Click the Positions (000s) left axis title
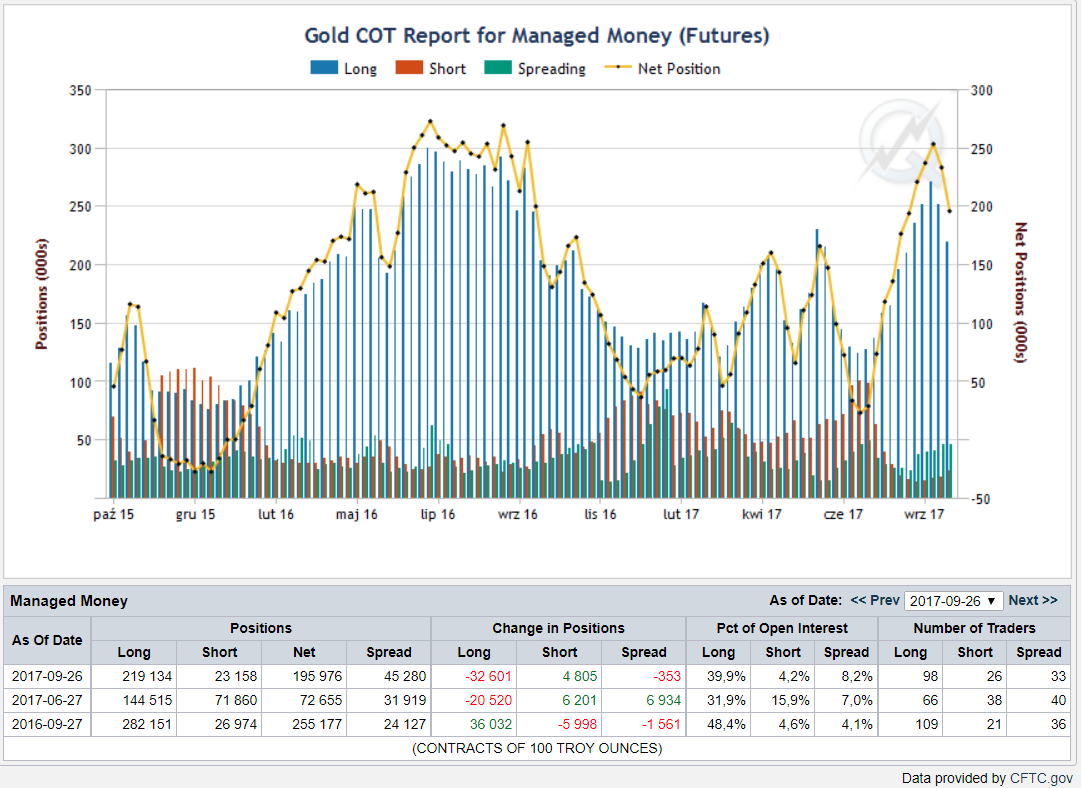 tap(42, 294)
